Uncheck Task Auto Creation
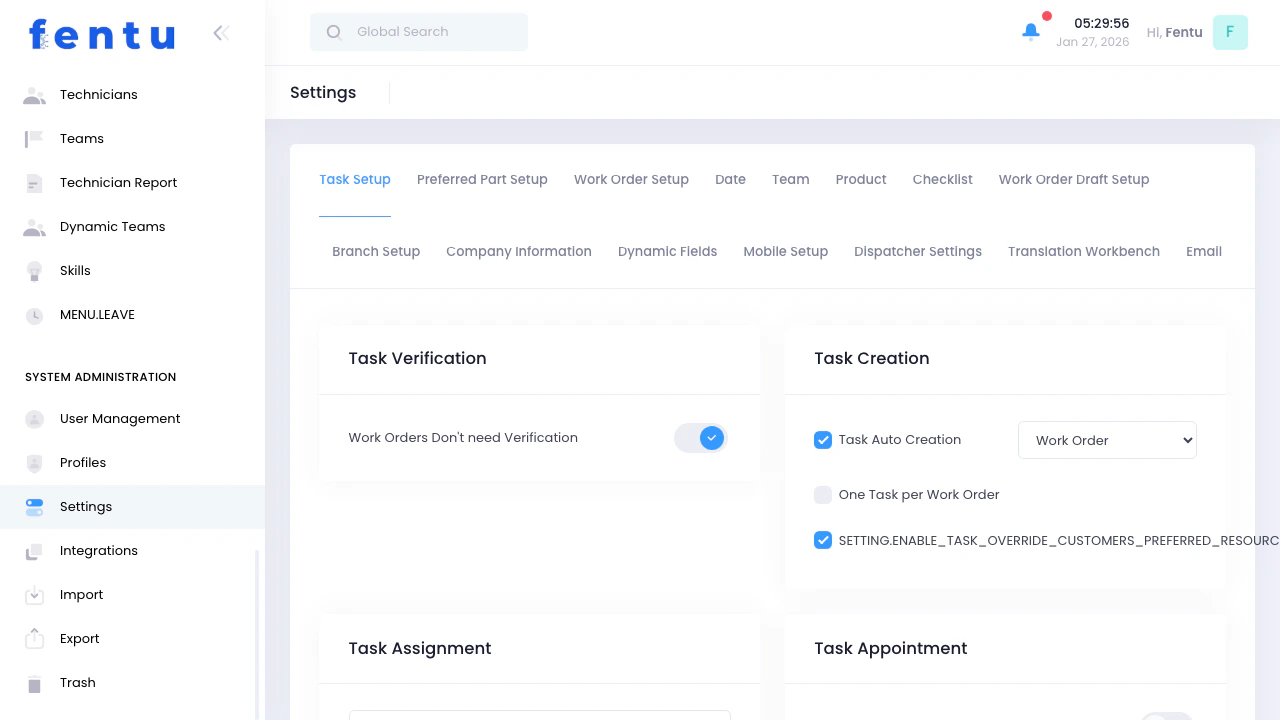Image resolution: width=1280 pixels, height=720 pixels. (822, 440)
